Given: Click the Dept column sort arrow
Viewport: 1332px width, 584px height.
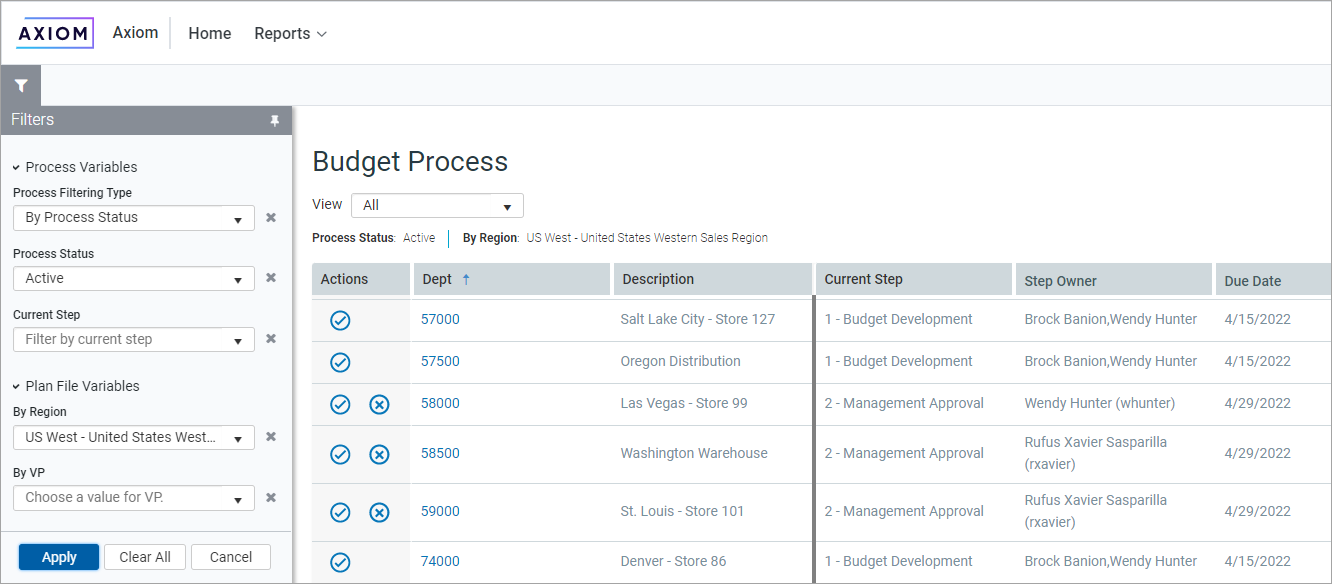Looking at the screenshot, I should (466, 280).
